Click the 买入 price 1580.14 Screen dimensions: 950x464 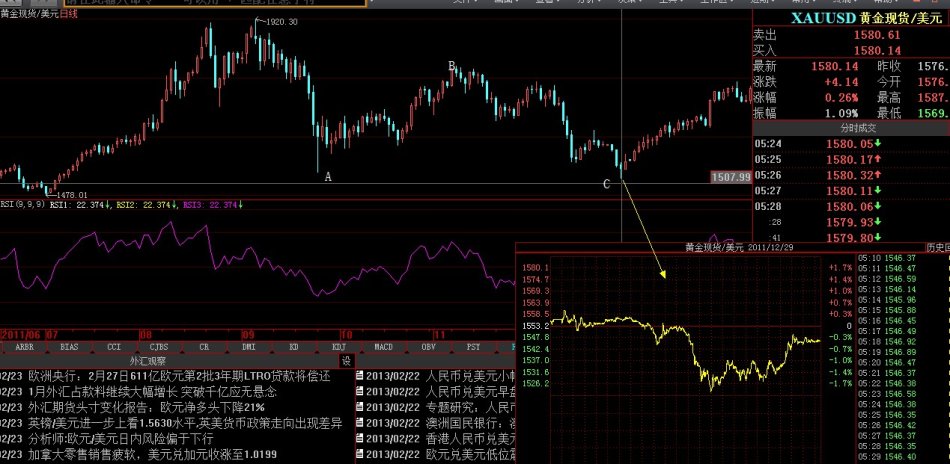tap(877, 51)
